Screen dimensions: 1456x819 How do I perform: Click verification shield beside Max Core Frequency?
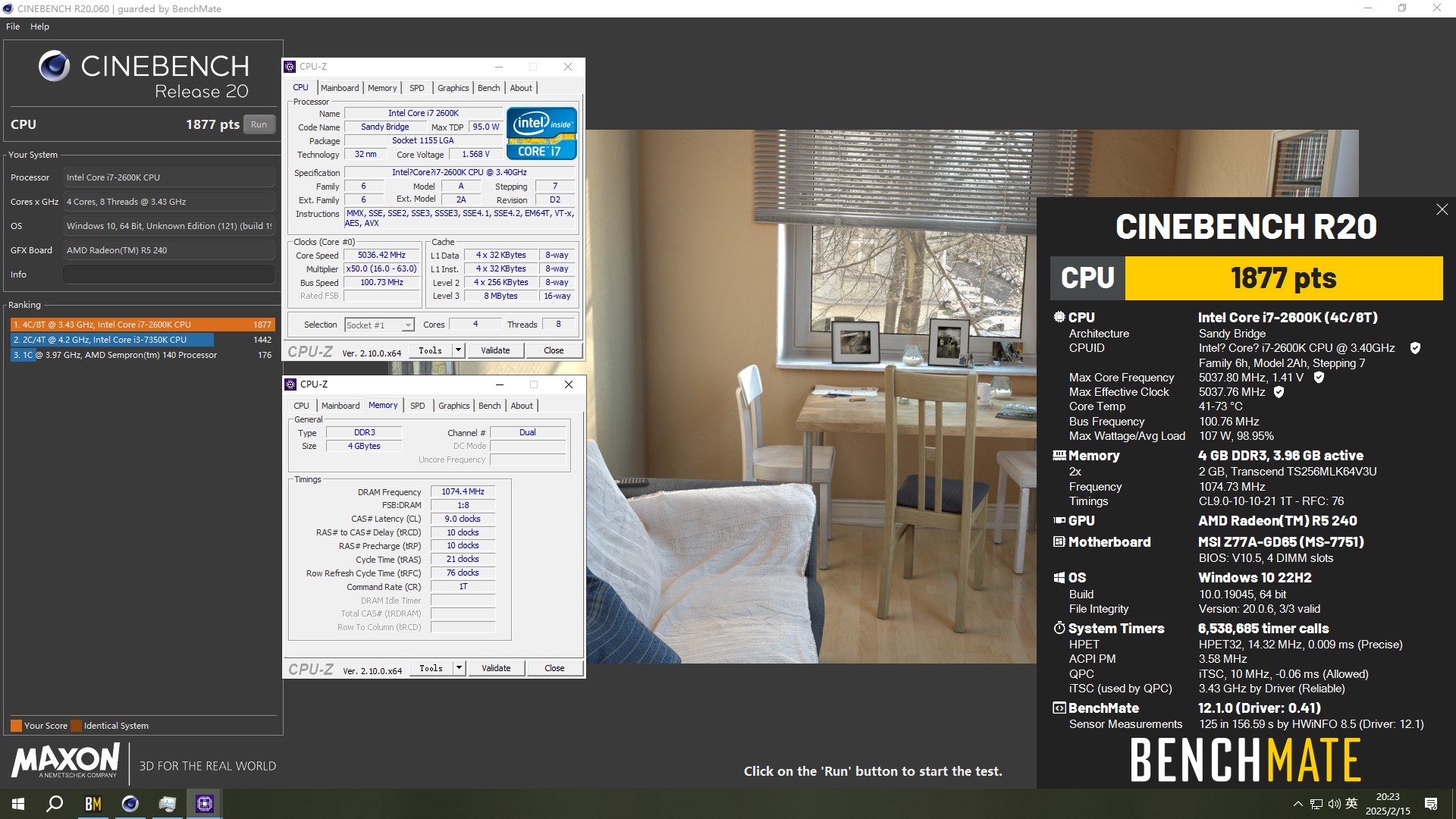point(1319,377)
